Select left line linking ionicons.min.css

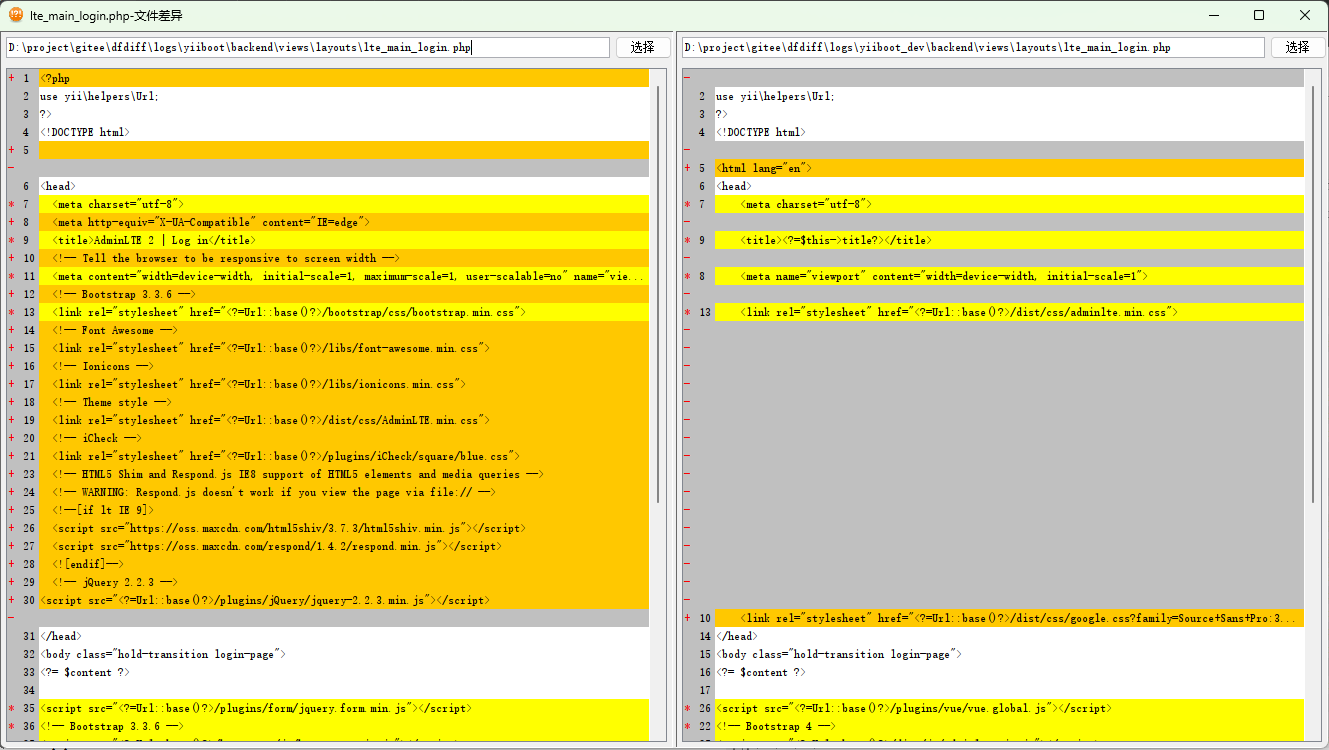344,384
